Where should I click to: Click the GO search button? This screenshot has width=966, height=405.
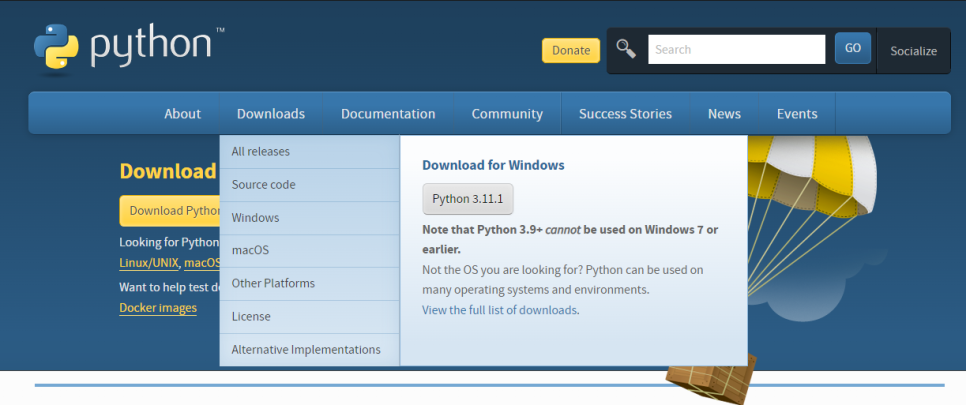point(853,48)
